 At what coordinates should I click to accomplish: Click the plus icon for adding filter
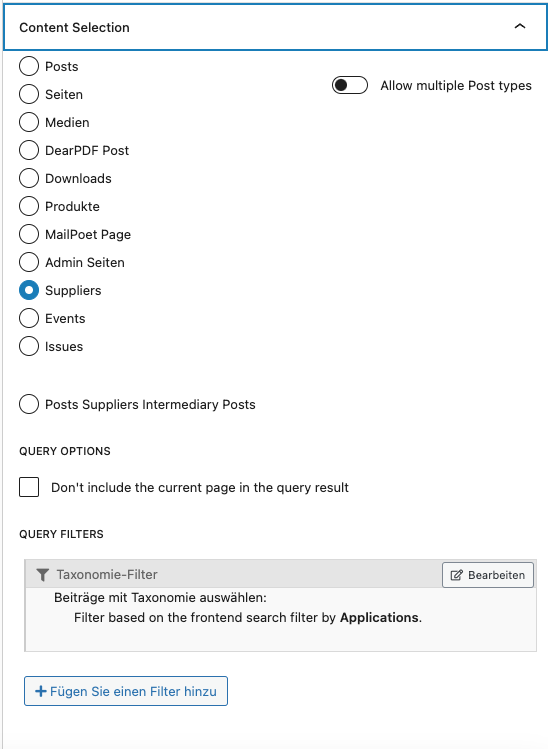tap(41, 691)
